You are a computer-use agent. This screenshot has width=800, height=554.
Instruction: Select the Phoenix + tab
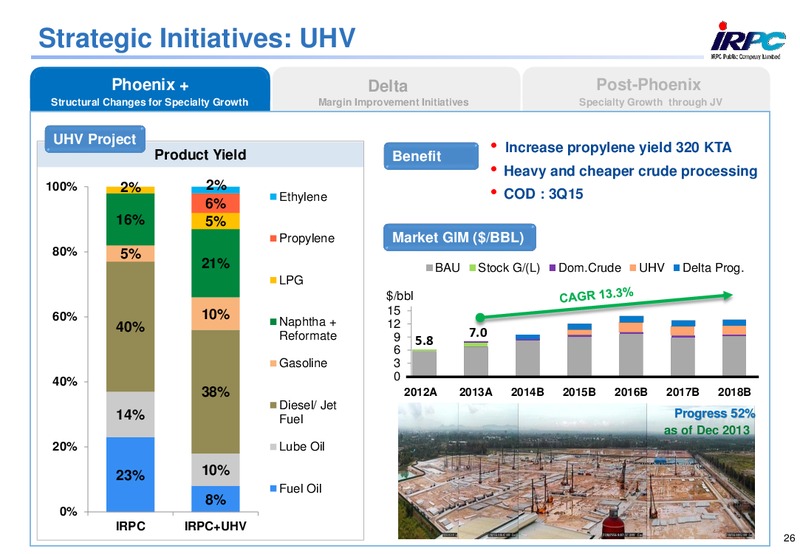pyautogui.click(x=149, y=89)
